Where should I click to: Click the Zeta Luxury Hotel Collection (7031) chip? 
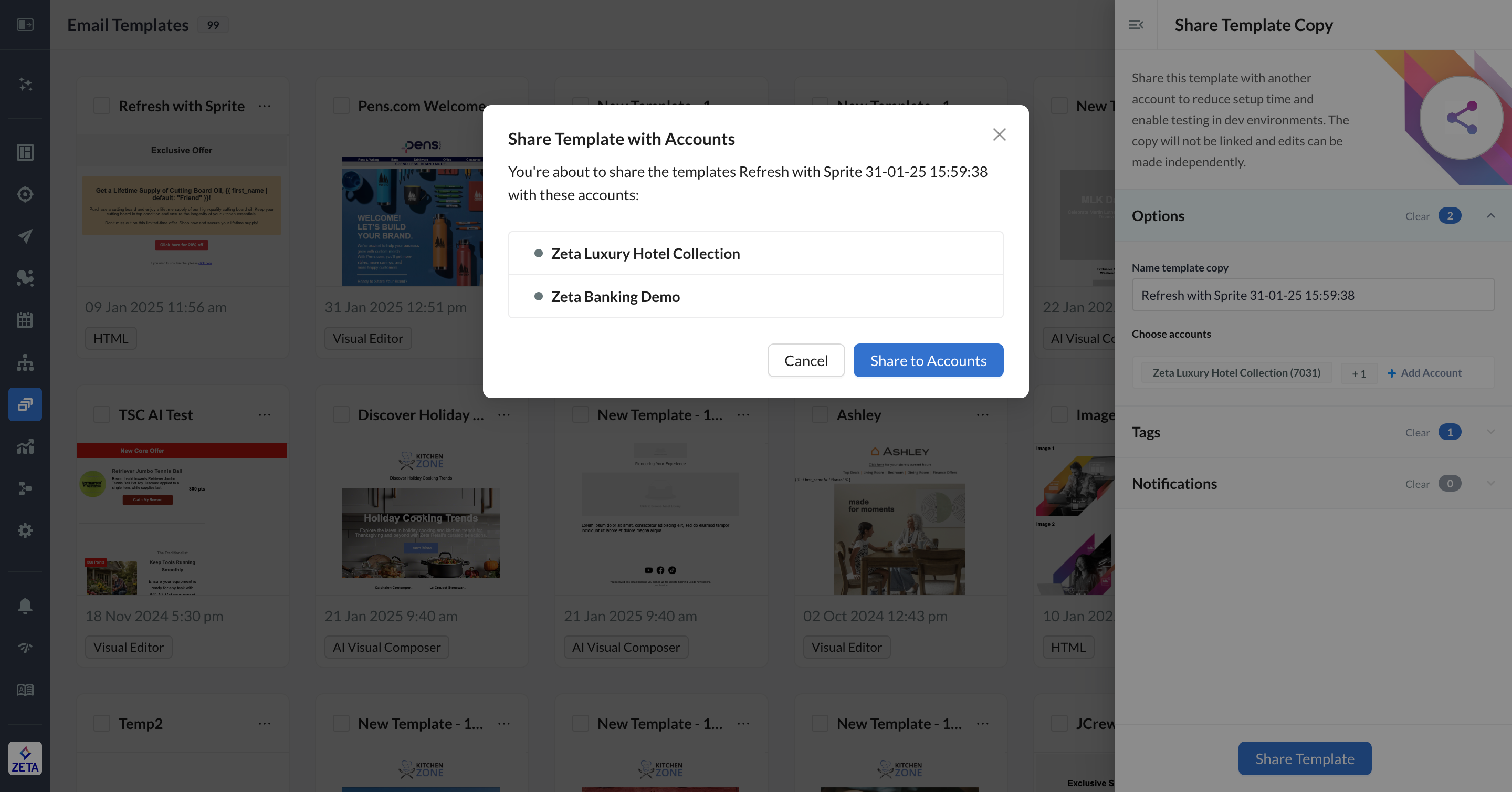(1236, 373)
